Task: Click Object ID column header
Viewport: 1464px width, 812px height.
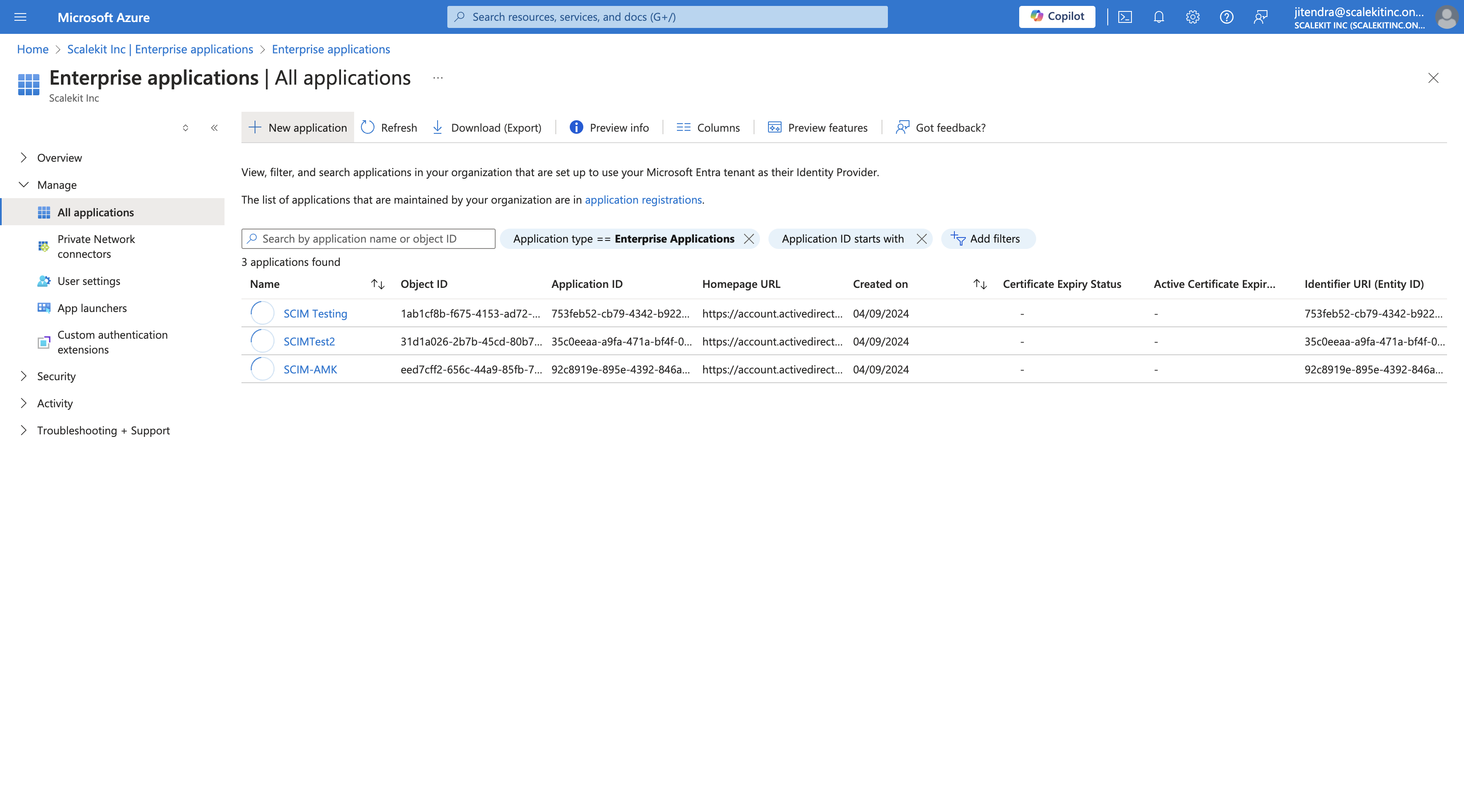Action: [424, 284]
